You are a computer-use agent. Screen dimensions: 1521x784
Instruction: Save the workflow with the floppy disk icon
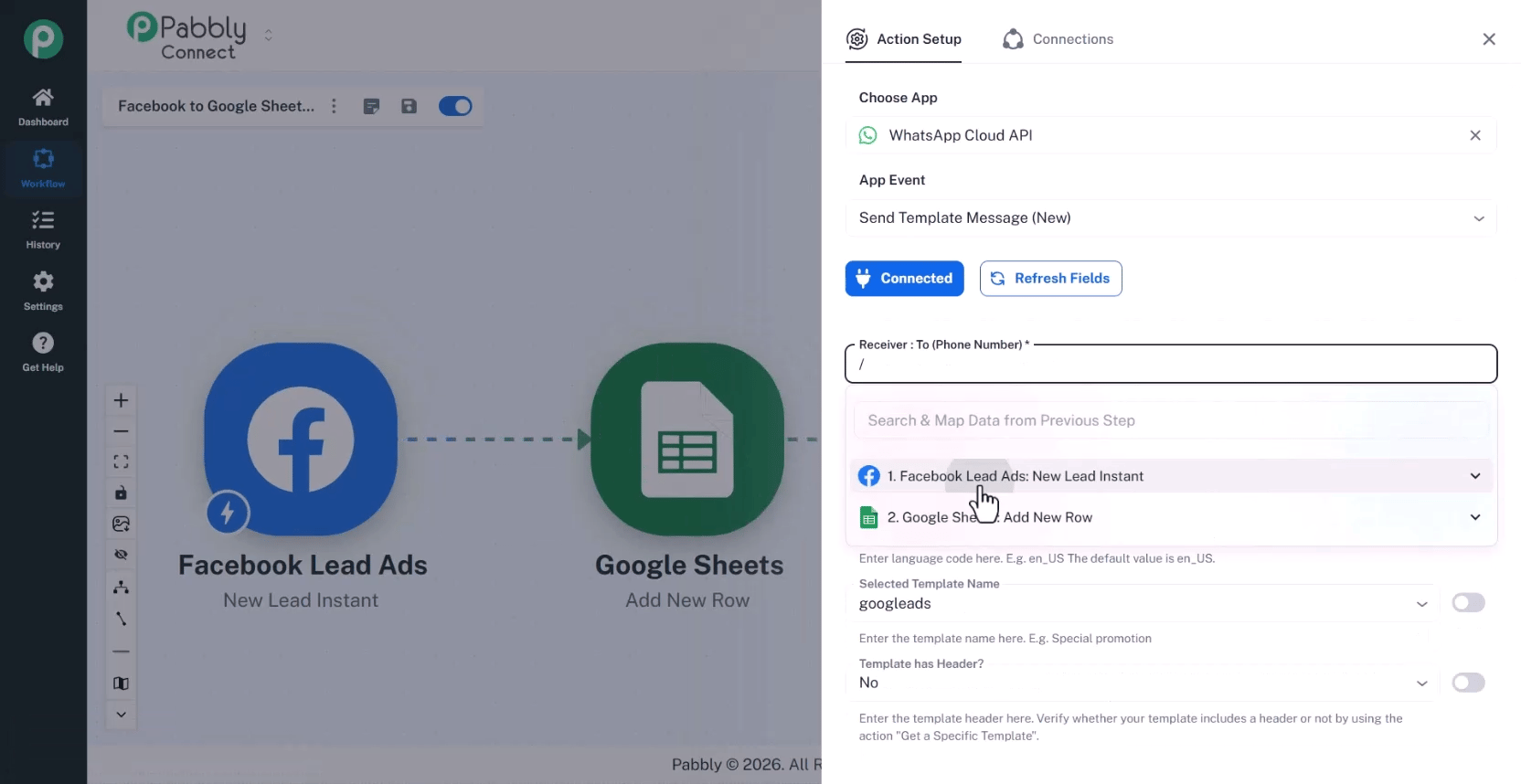pos(409,106)
